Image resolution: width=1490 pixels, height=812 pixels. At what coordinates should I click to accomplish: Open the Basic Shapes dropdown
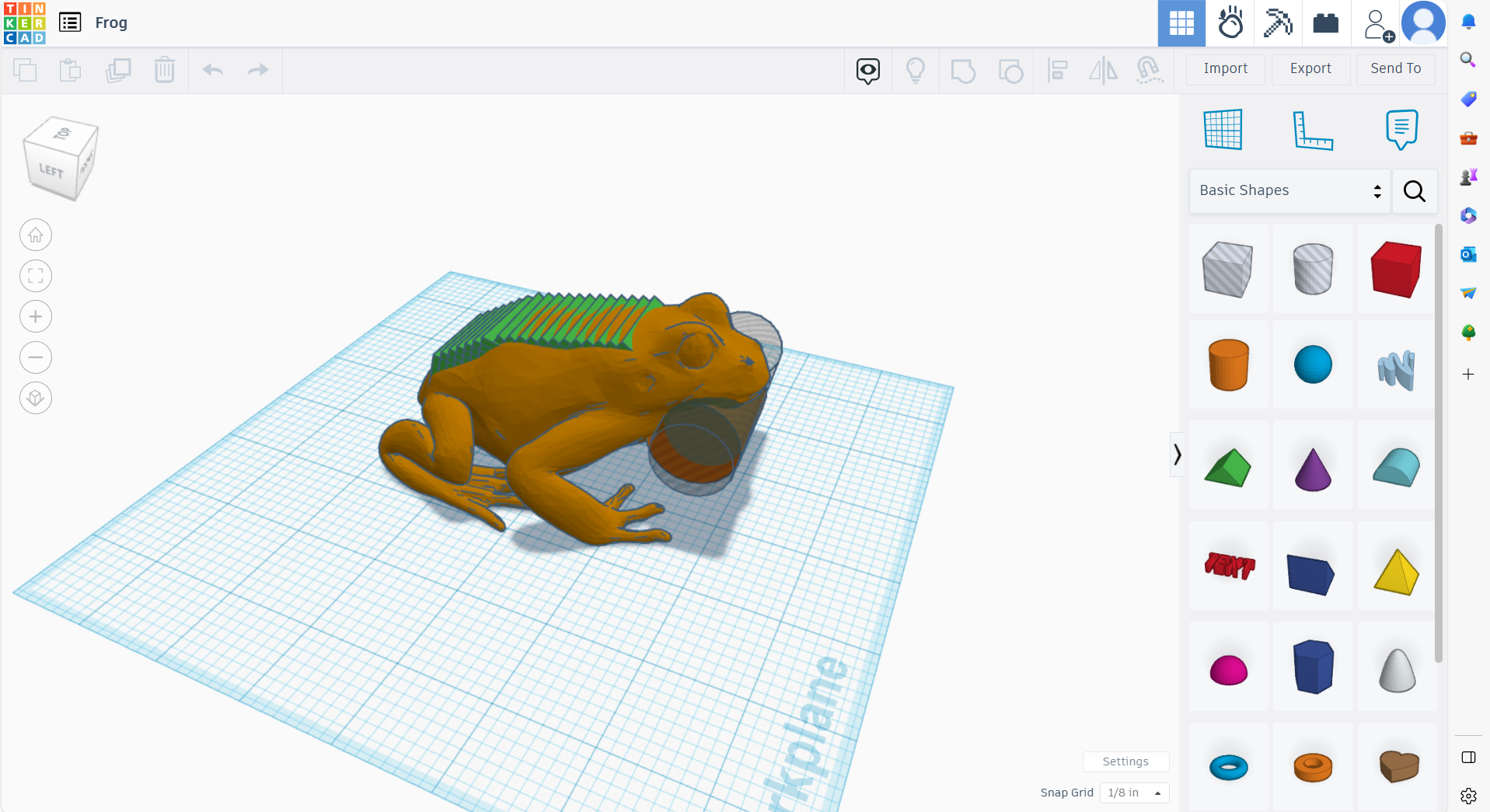[1289, 190]
